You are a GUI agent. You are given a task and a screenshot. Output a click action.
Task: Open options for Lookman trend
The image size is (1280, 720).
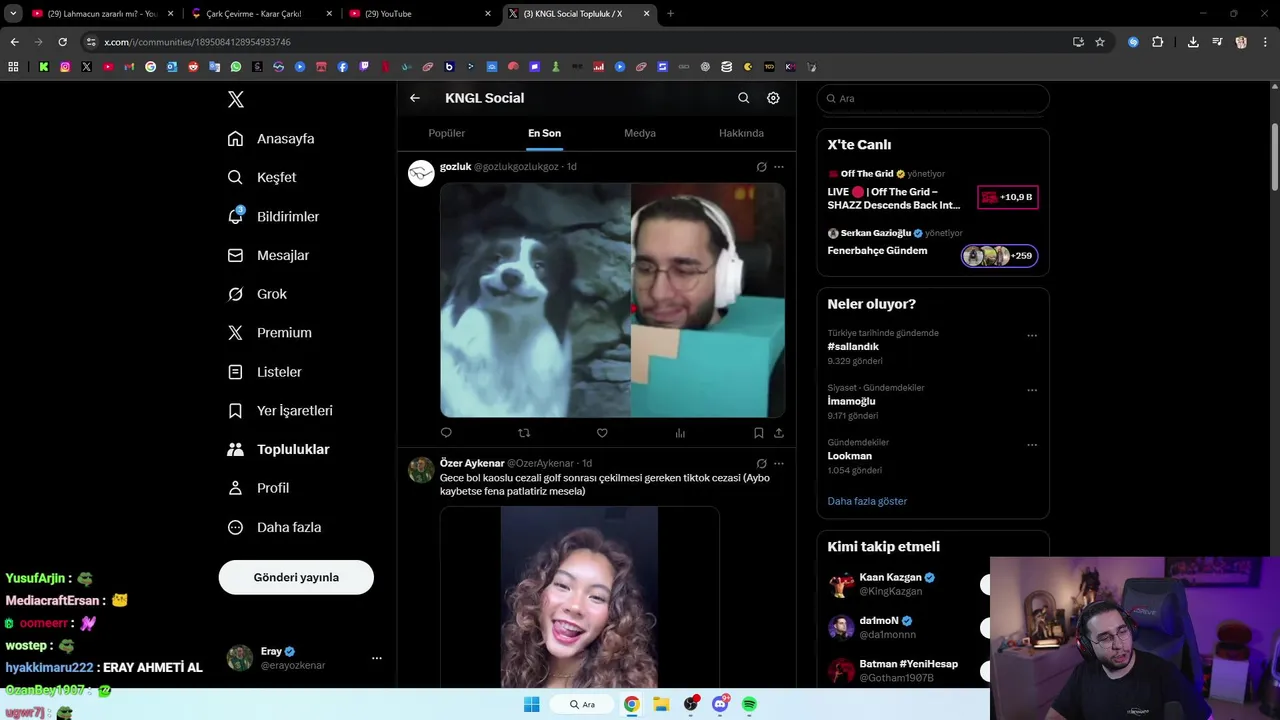[x=1032, y=445]
